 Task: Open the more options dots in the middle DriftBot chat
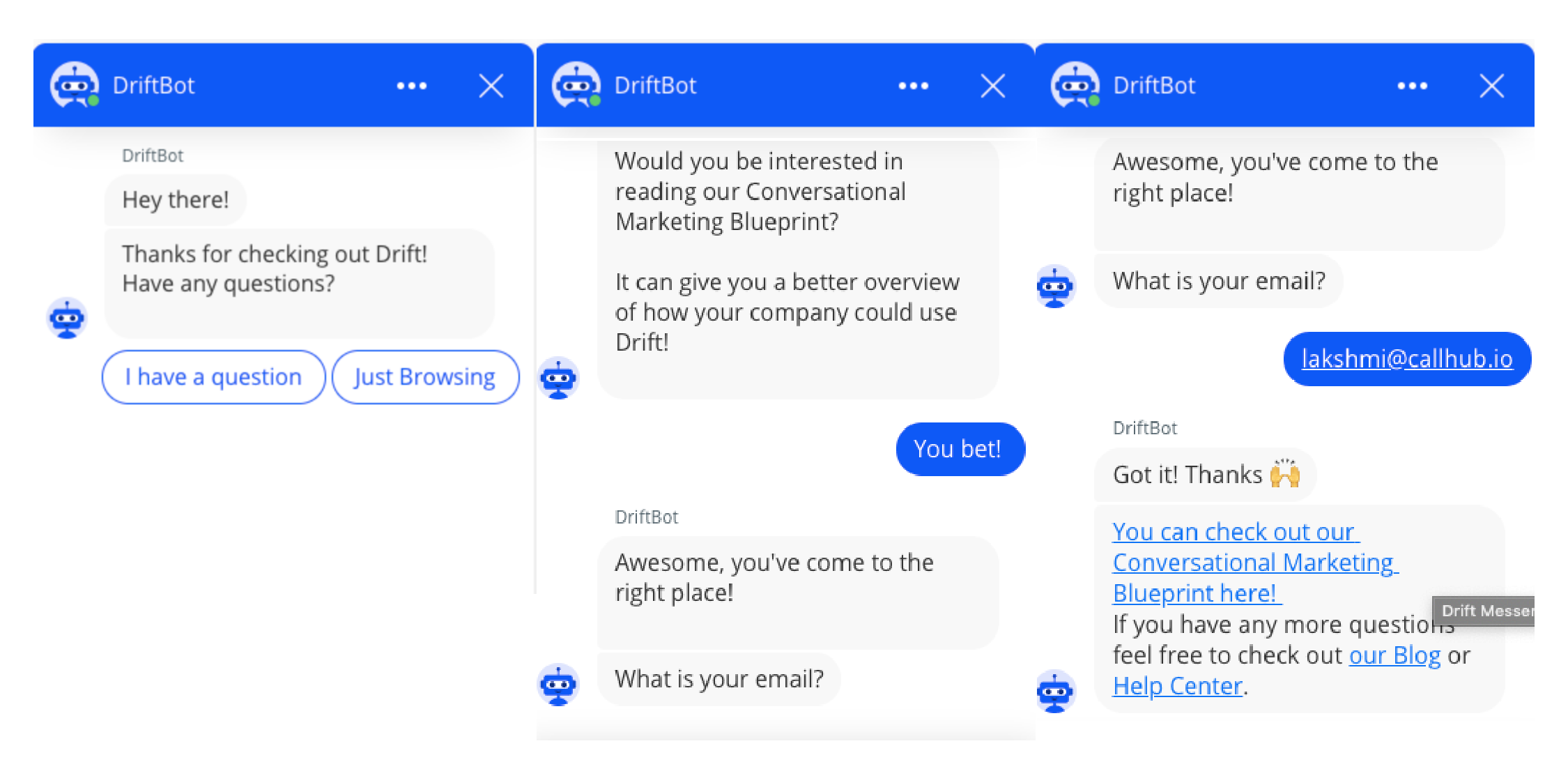(x=914, y=86)
